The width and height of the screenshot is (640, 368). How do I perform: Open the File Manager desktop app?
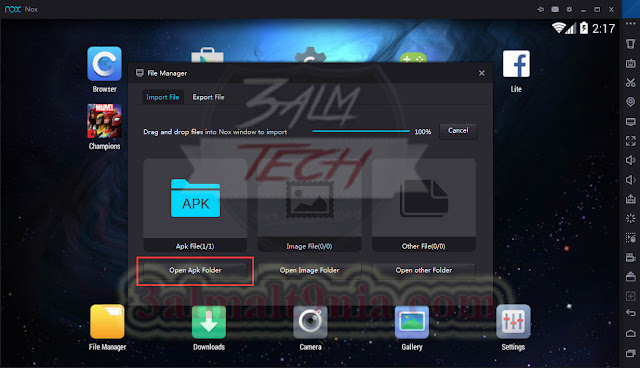click(107, 321)
